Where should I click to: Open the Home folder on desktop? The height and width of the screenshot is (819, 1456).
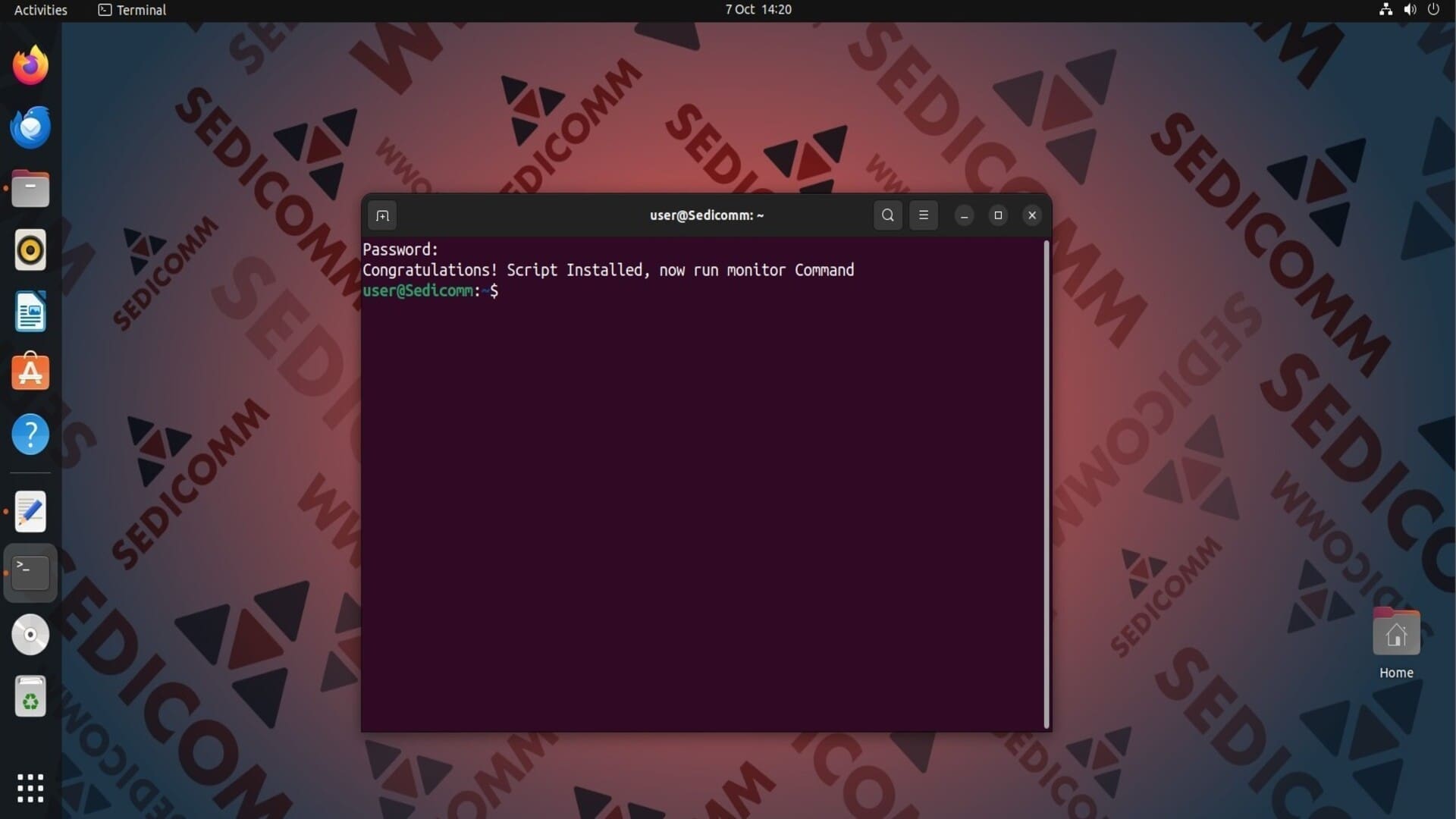point(1396,643)
